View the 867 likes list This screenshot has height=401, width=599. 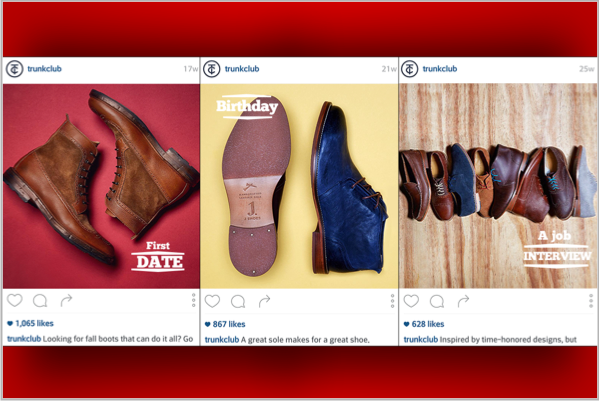click(x=225, y=324)
